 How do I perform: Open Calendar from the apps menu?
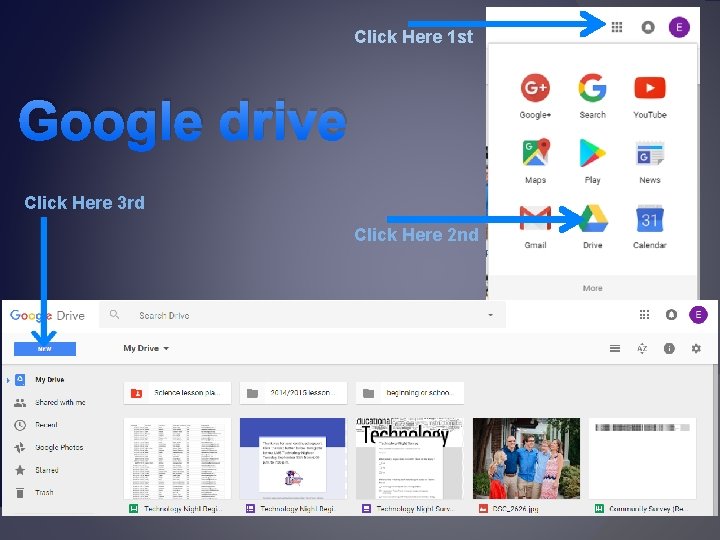650,226
